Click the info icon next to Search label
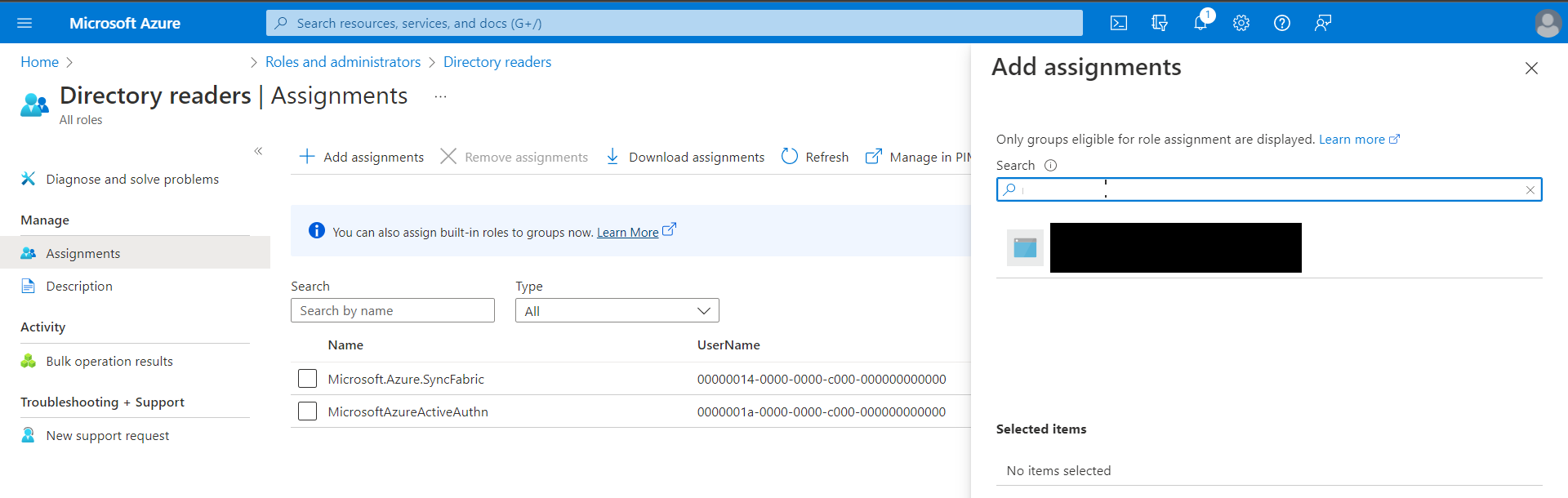This screenshot has height=498, width=1568. click(x=1051, y=165)
